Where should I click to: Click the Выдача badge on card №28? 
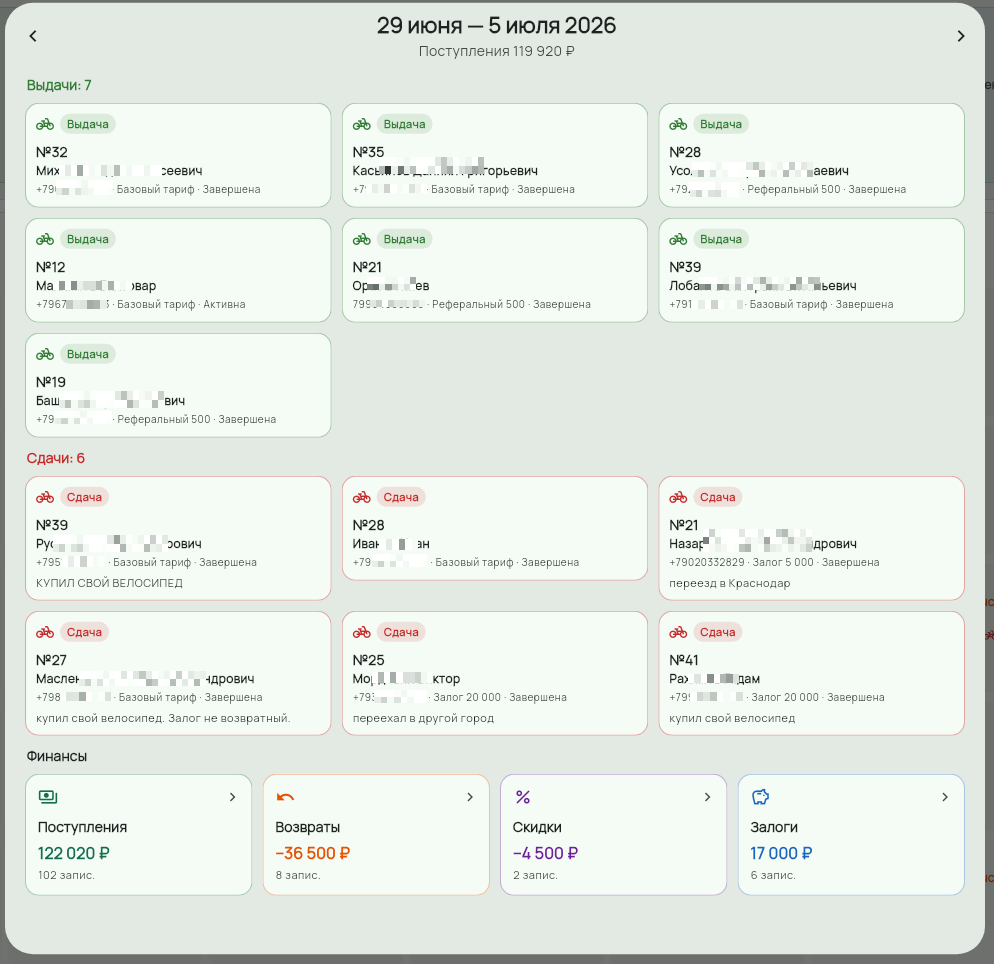click(721, 124)
